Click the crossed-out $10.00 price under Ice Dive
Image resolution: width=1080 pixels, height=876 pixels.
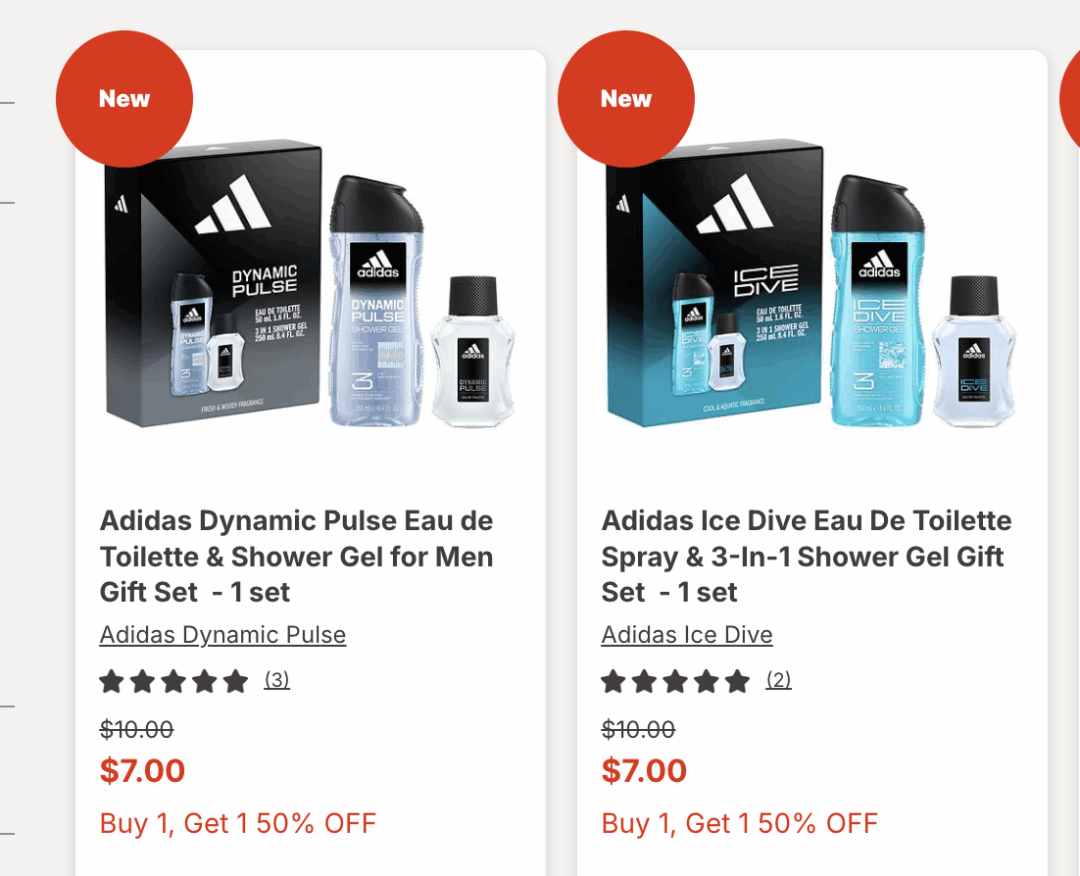[639, 729]
